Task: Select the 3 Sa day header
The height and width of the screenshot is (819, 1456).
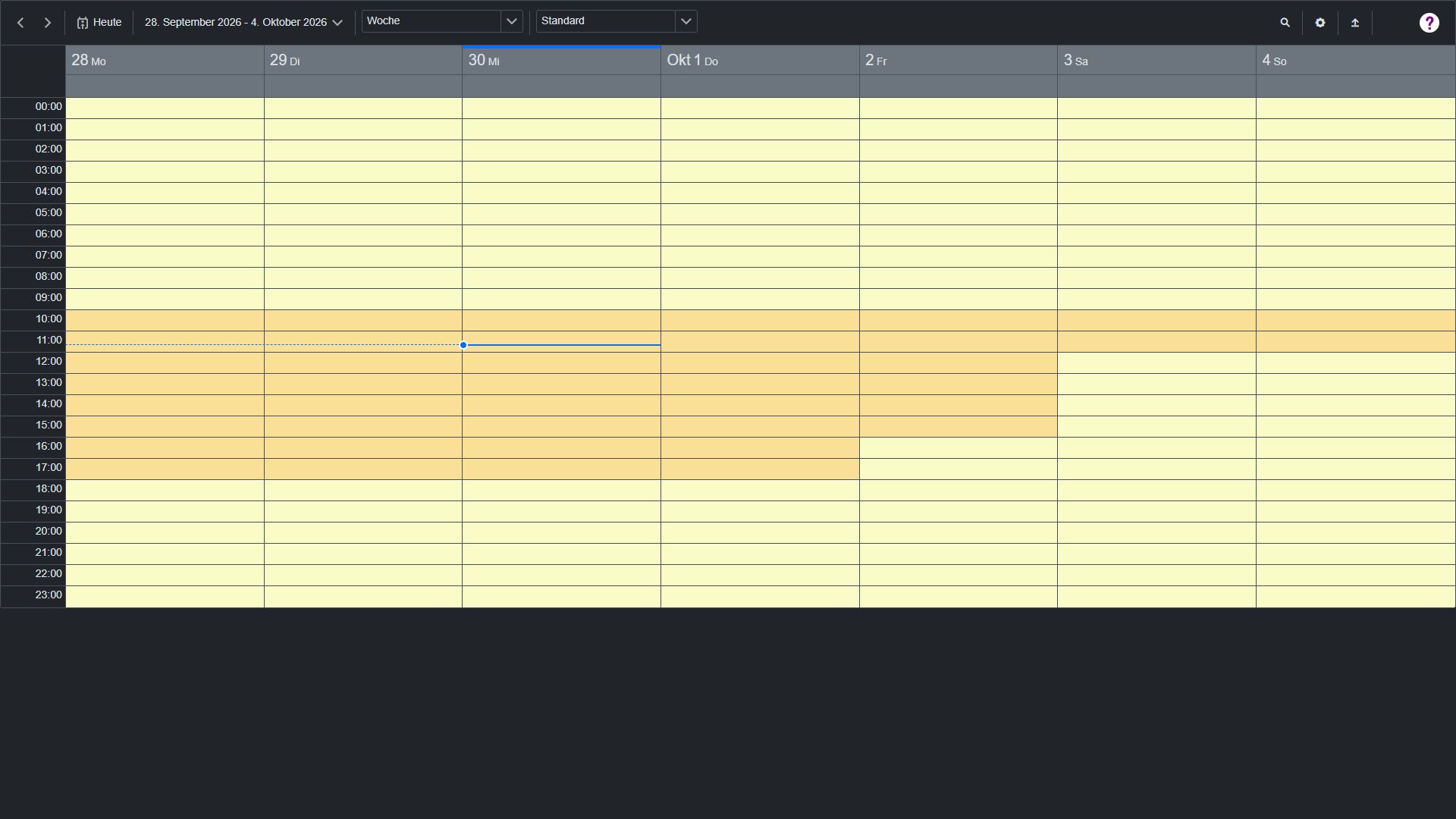Action: [x=1157, y=60]
